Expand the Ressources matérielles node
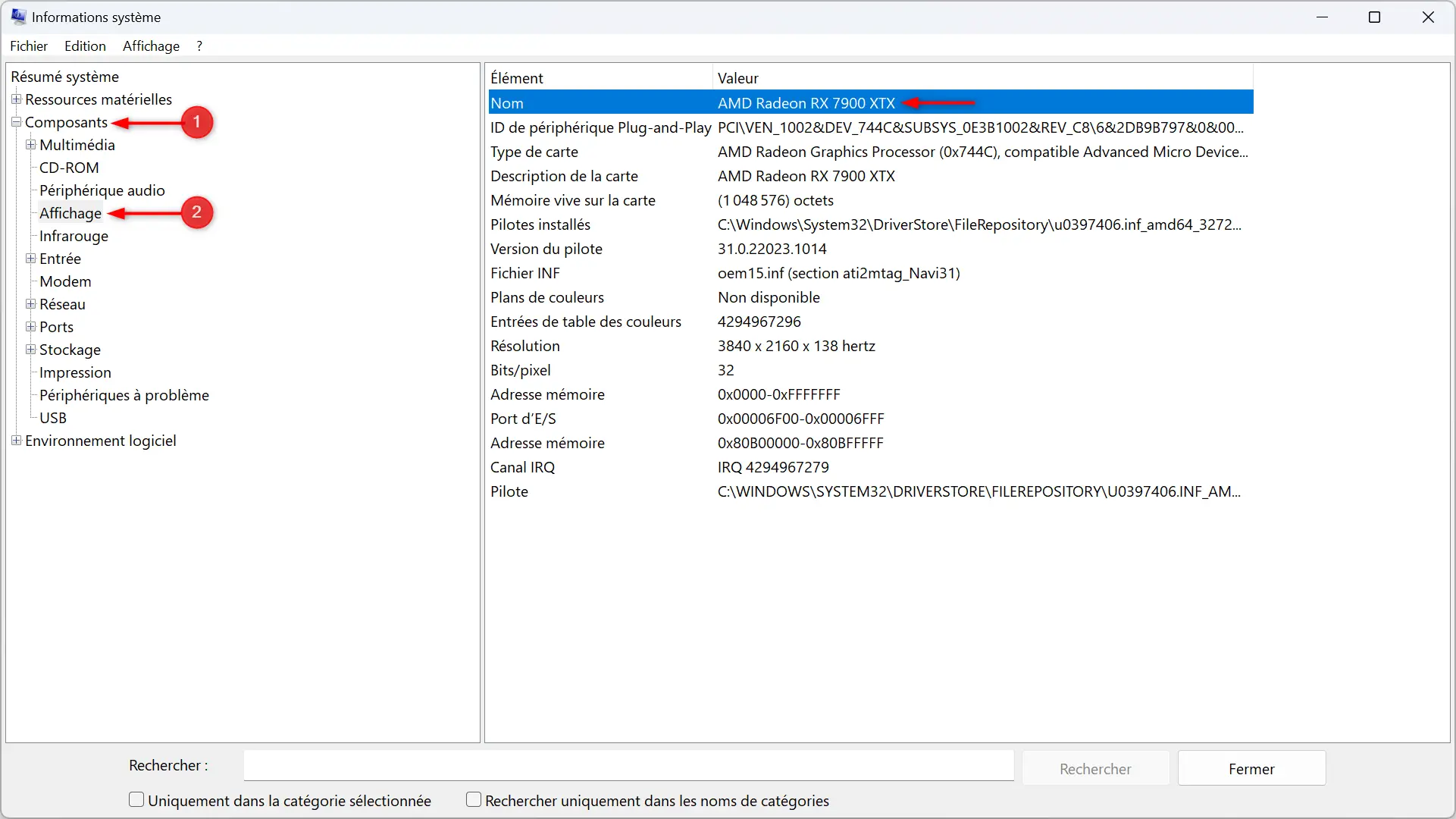The image size is (1456, 819). pyautogui.click(x=16, y=99)
